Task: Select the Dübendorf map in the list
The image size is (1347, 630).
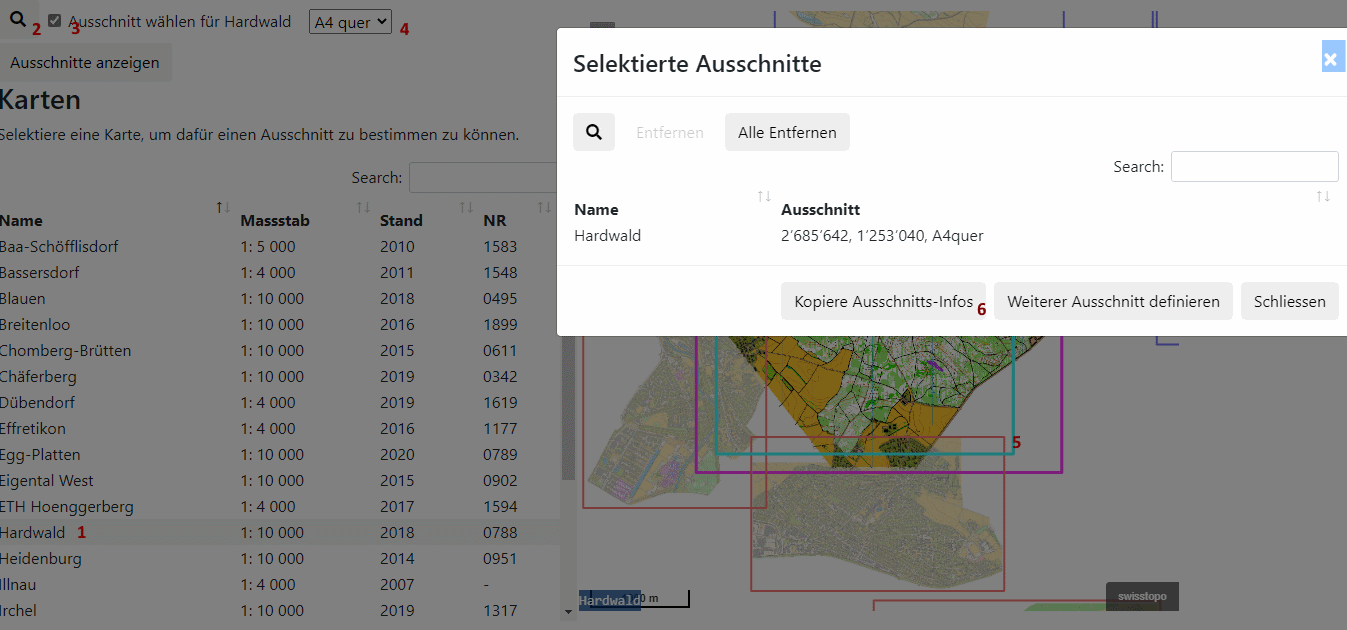Action: tap(38, 403)
